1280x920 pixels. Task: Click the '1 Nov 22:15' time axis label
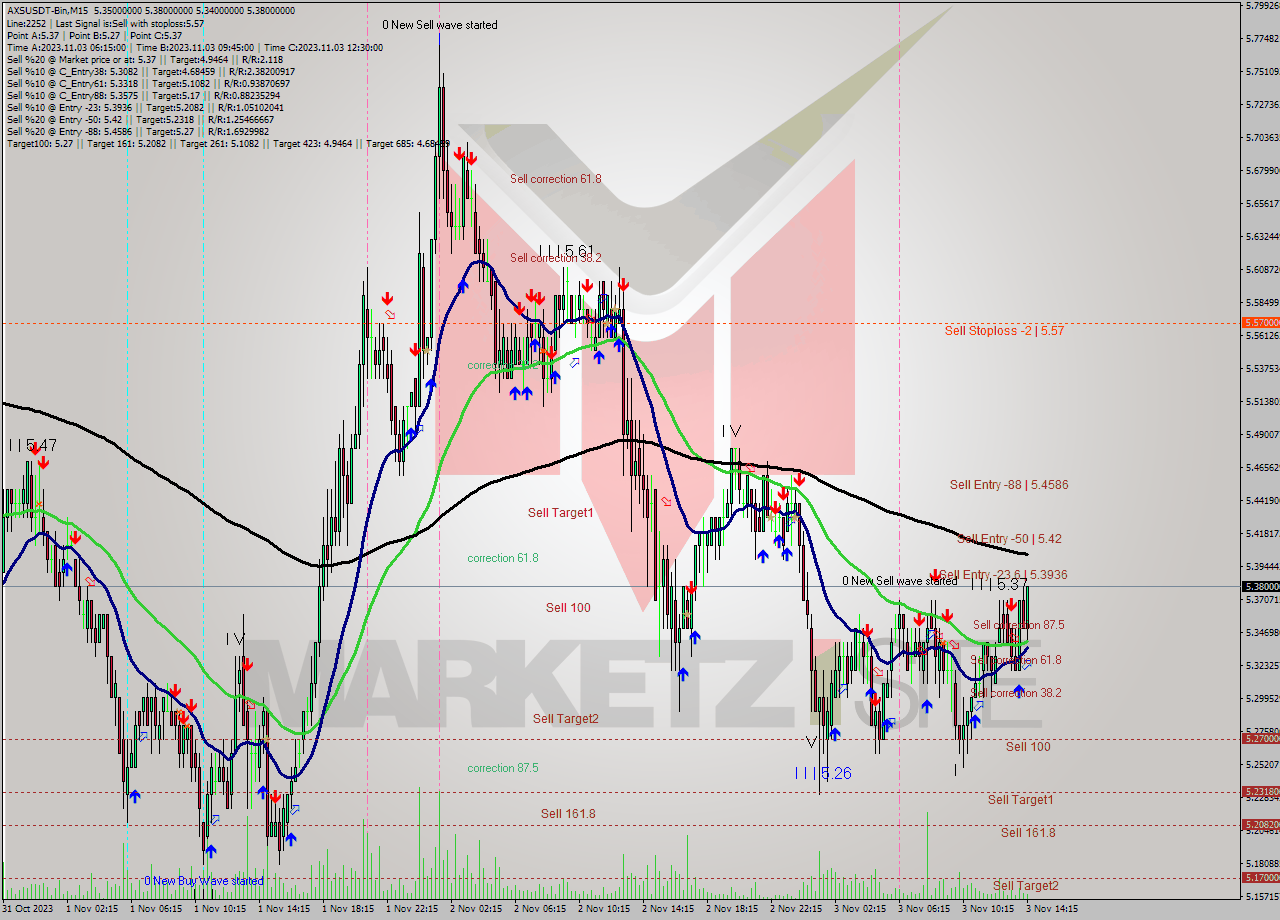pos(413,909)
